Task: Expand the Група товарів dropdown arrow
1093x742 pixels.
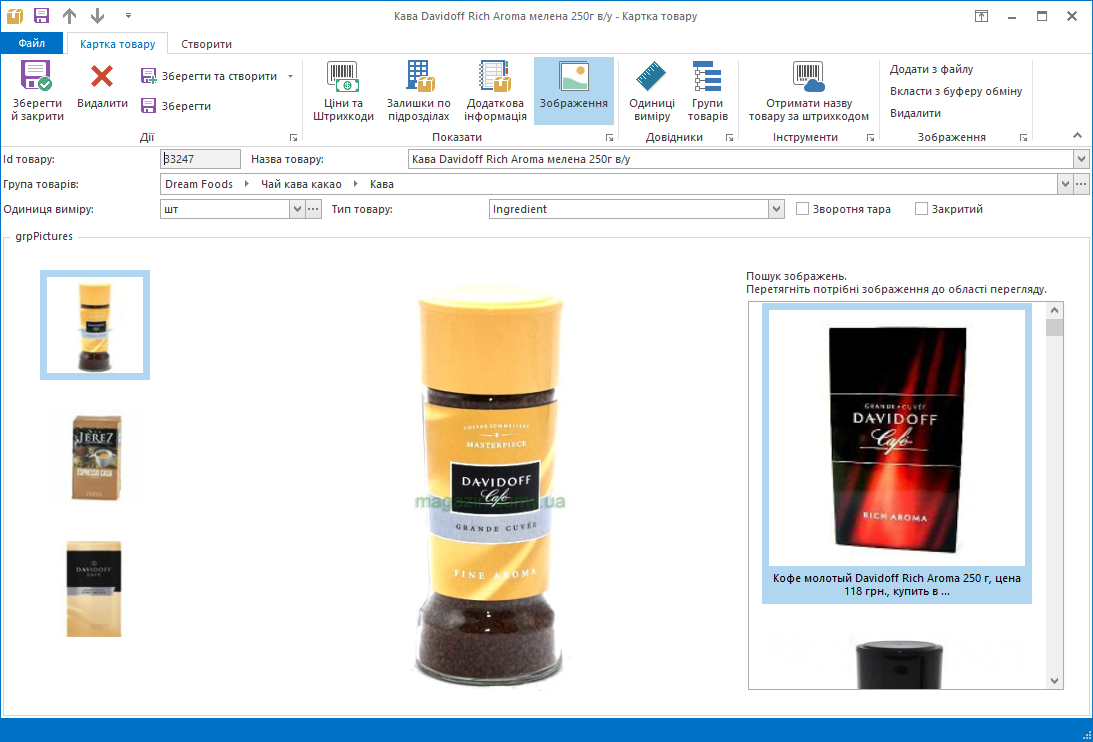Action: tap(1065, 184)
